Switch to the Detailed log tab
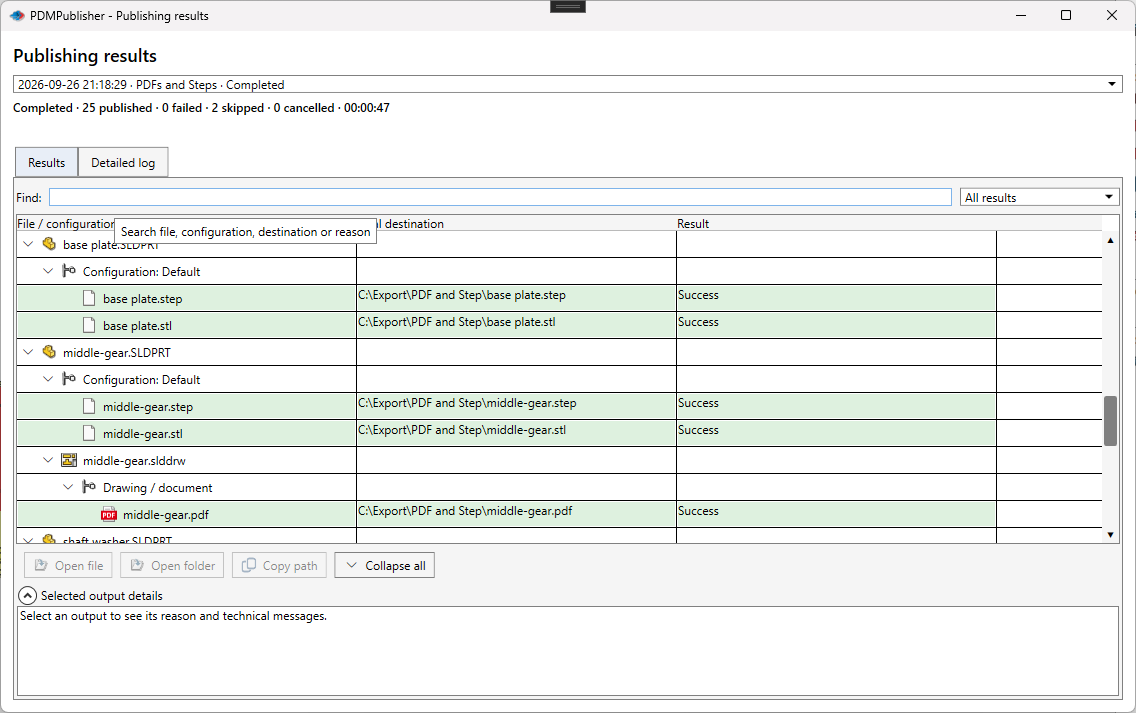This screenshot has height=713, width=1136. (x=123, y=162)
